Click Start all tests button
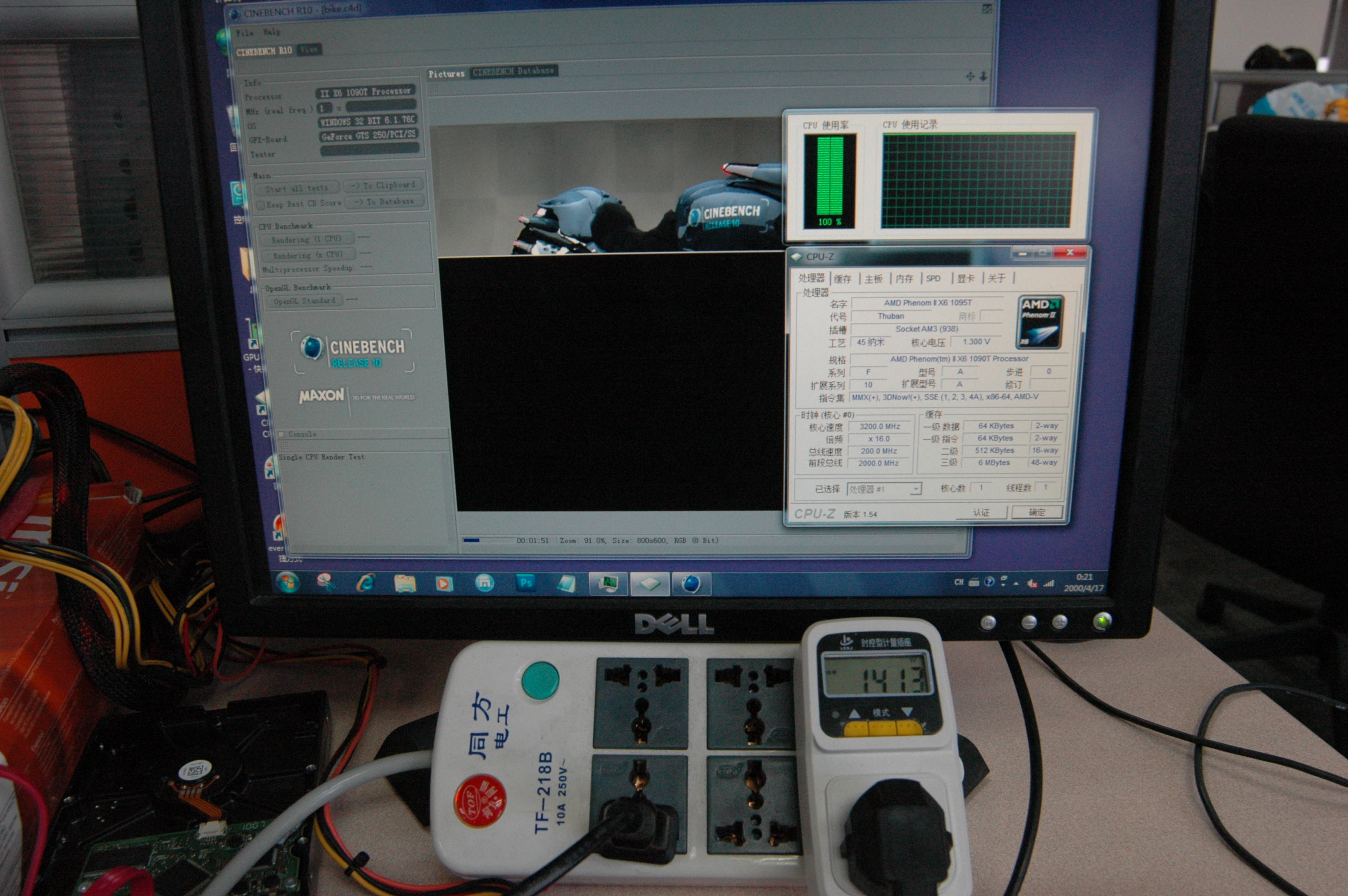 coord(297,189)
